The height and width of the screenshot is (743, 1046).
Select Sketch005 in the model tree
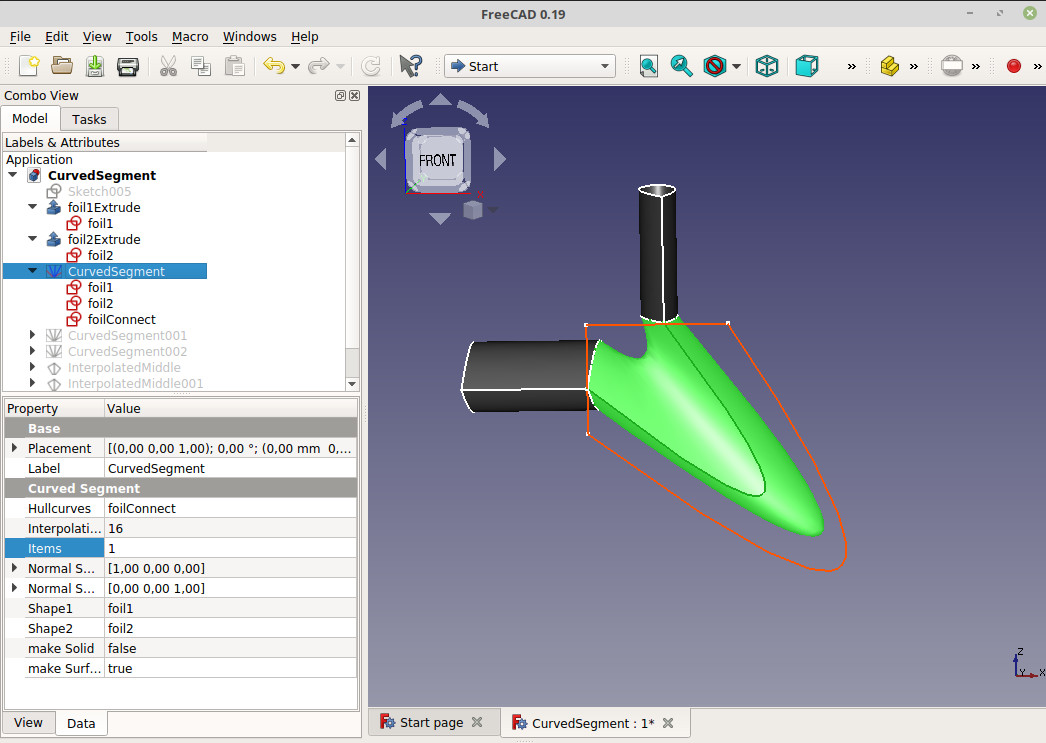(x=99, y=191)
